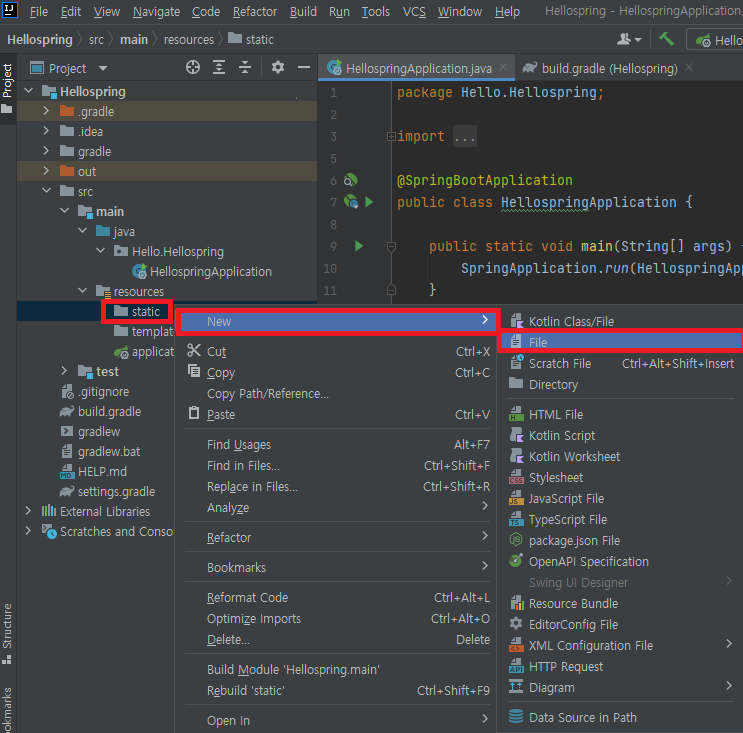This screenshot has height=733, width=743.
Task: Collapse the src folder in tree
Action: point(46,191)
